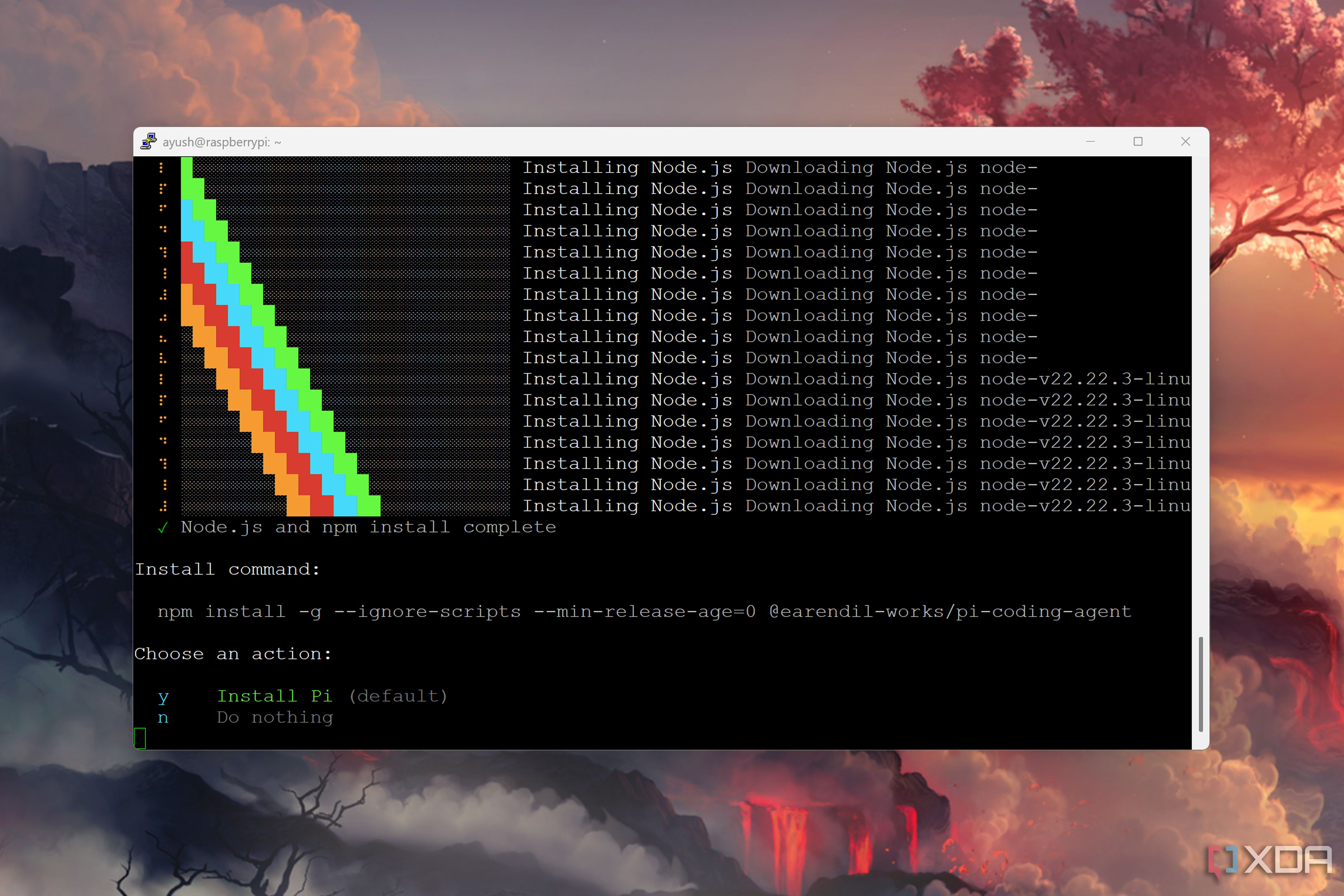This screenshot has height=896, width=1344.
Task: Click the 'Install Pi' option text
Action: [x=274, y=696]
